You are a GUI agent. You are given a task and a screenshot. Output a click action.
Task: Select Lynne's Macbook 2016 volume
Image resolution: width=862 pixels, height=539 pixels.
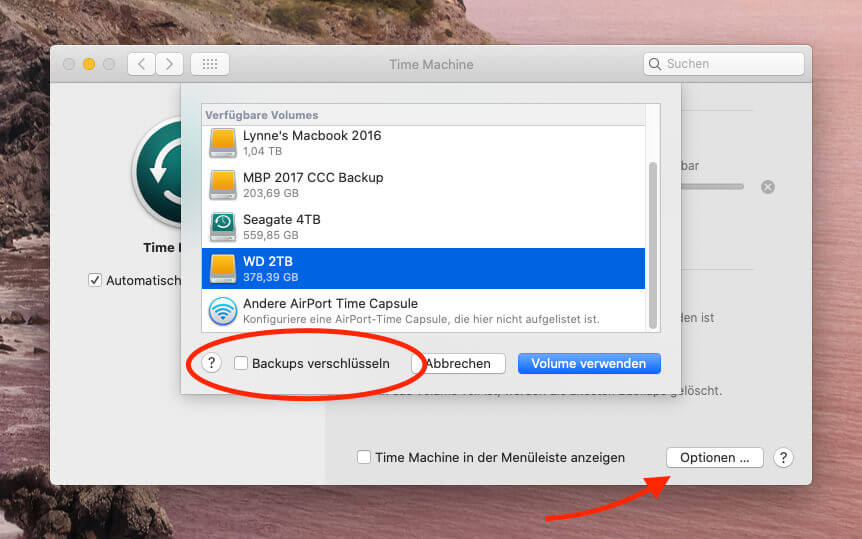pyautogui.click(x=423, y=143)
